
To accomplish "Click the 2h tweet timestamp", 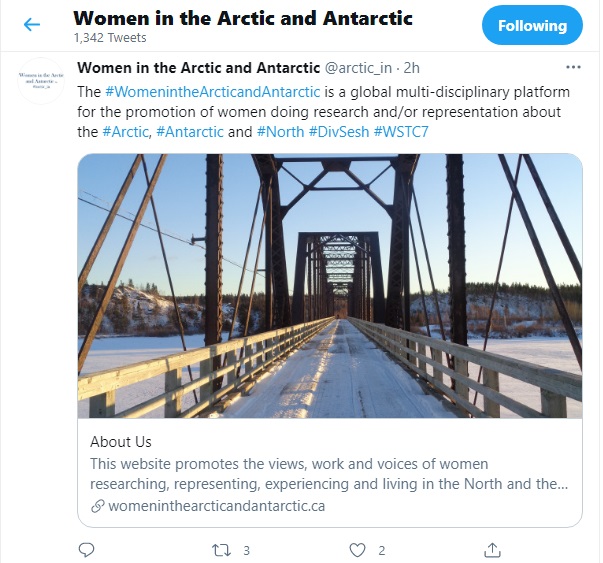I will (x=410, y=69).
